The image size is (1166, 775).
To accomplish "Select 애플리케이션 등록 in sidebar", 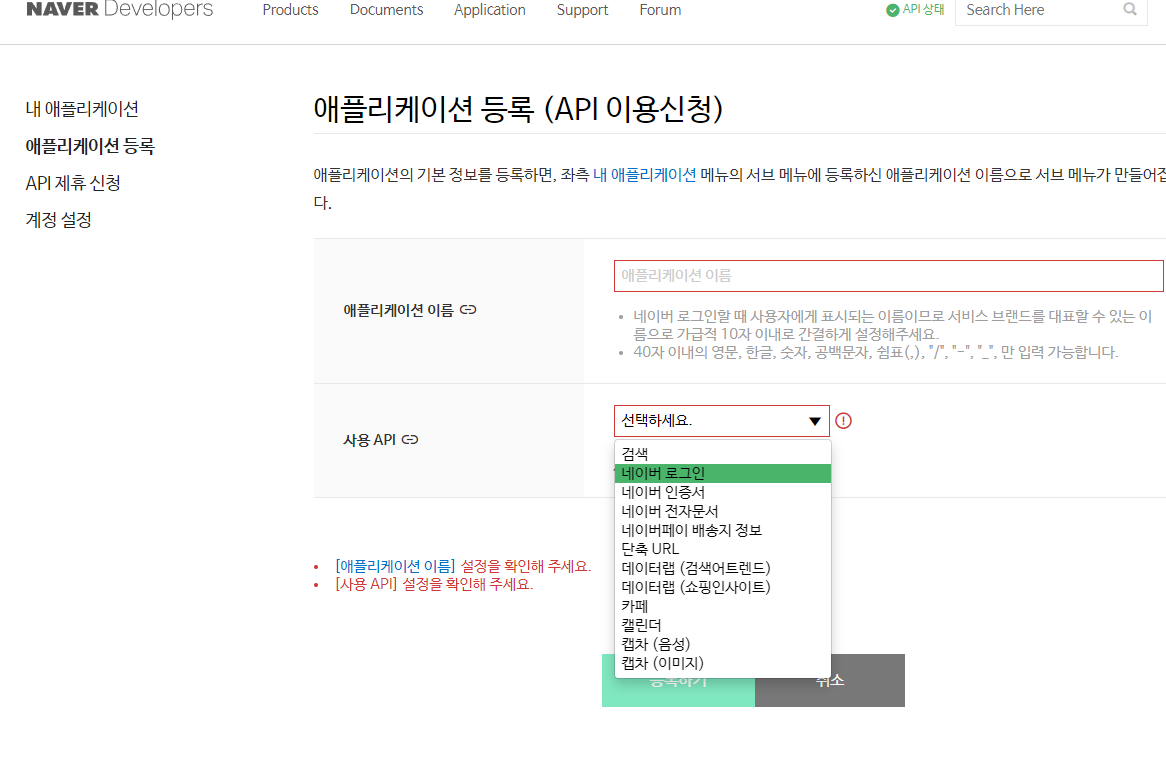I will [x=90, y=146].
